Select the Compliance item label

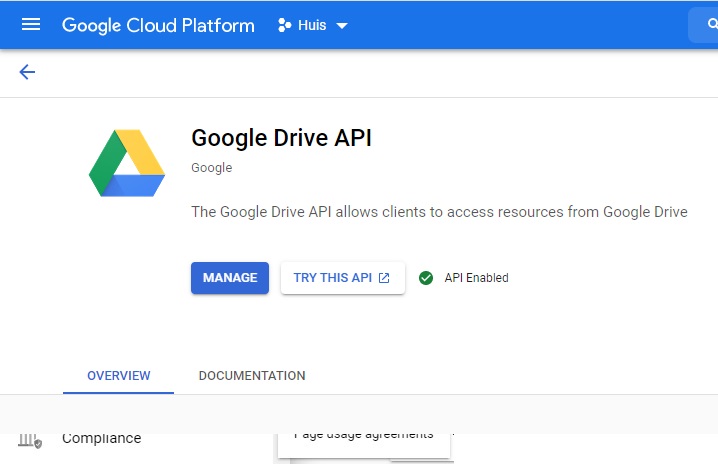pyautogui.click(x=101, y=439)
